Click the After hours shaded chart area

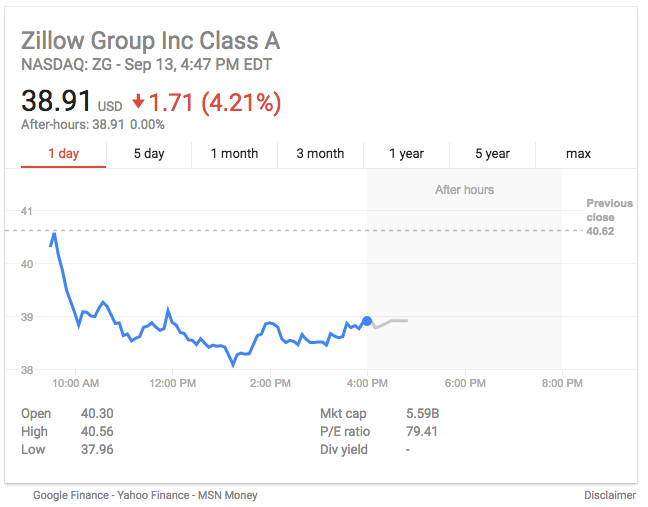(464, 270)
